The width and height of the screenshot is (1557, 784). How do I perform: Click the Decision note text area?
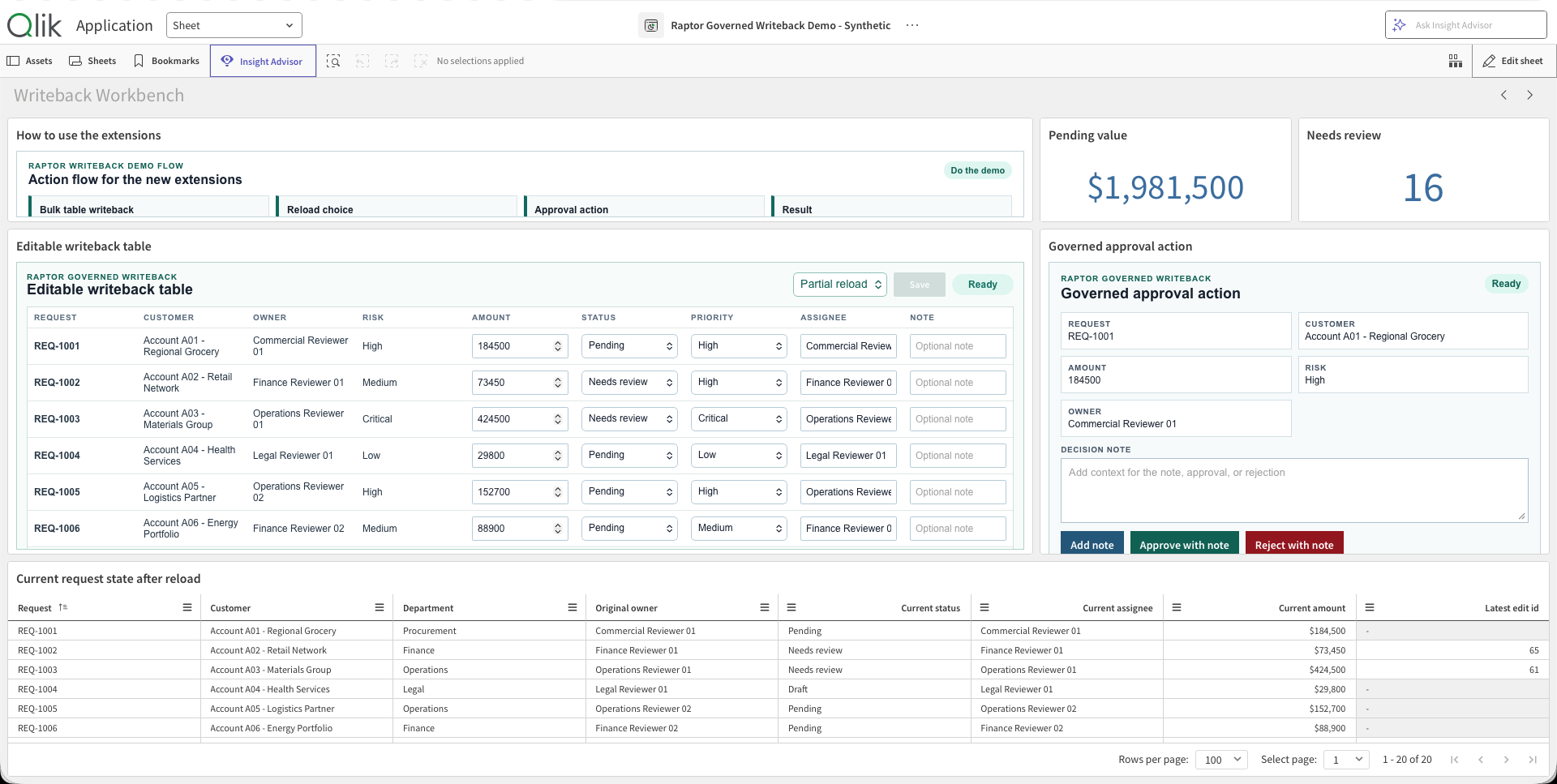click(1294, 491)
